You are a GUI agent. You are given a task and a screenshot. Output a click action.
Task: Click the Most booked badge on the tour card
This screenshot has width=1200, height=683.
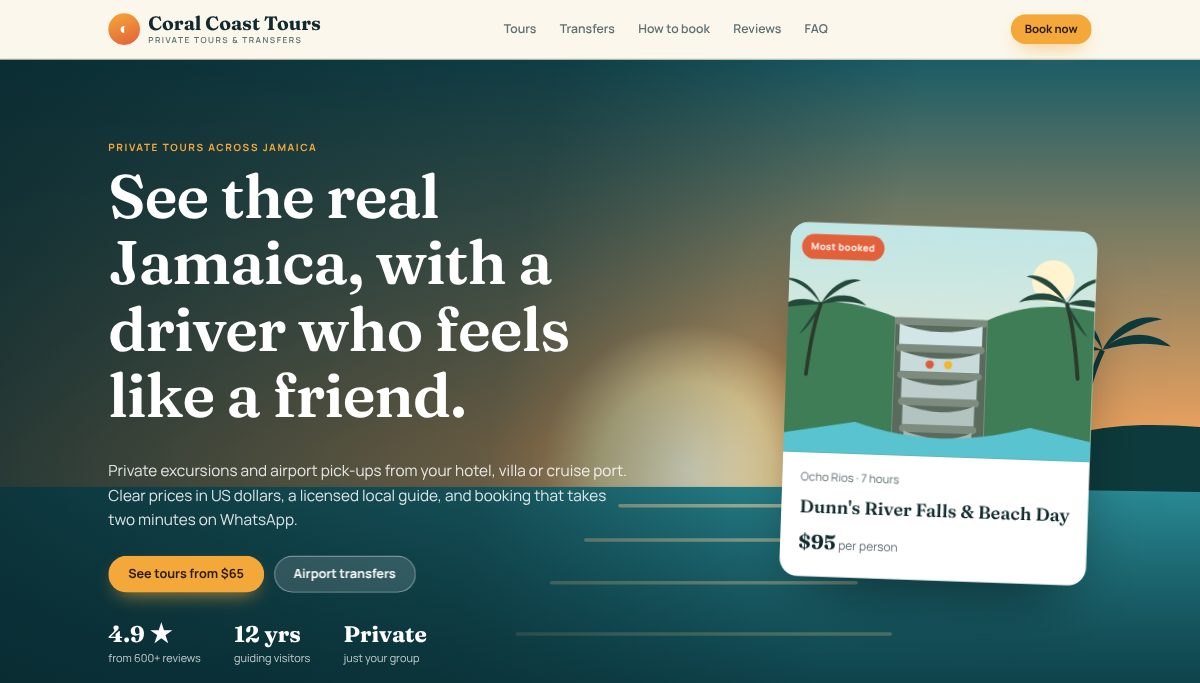[843, 247]
